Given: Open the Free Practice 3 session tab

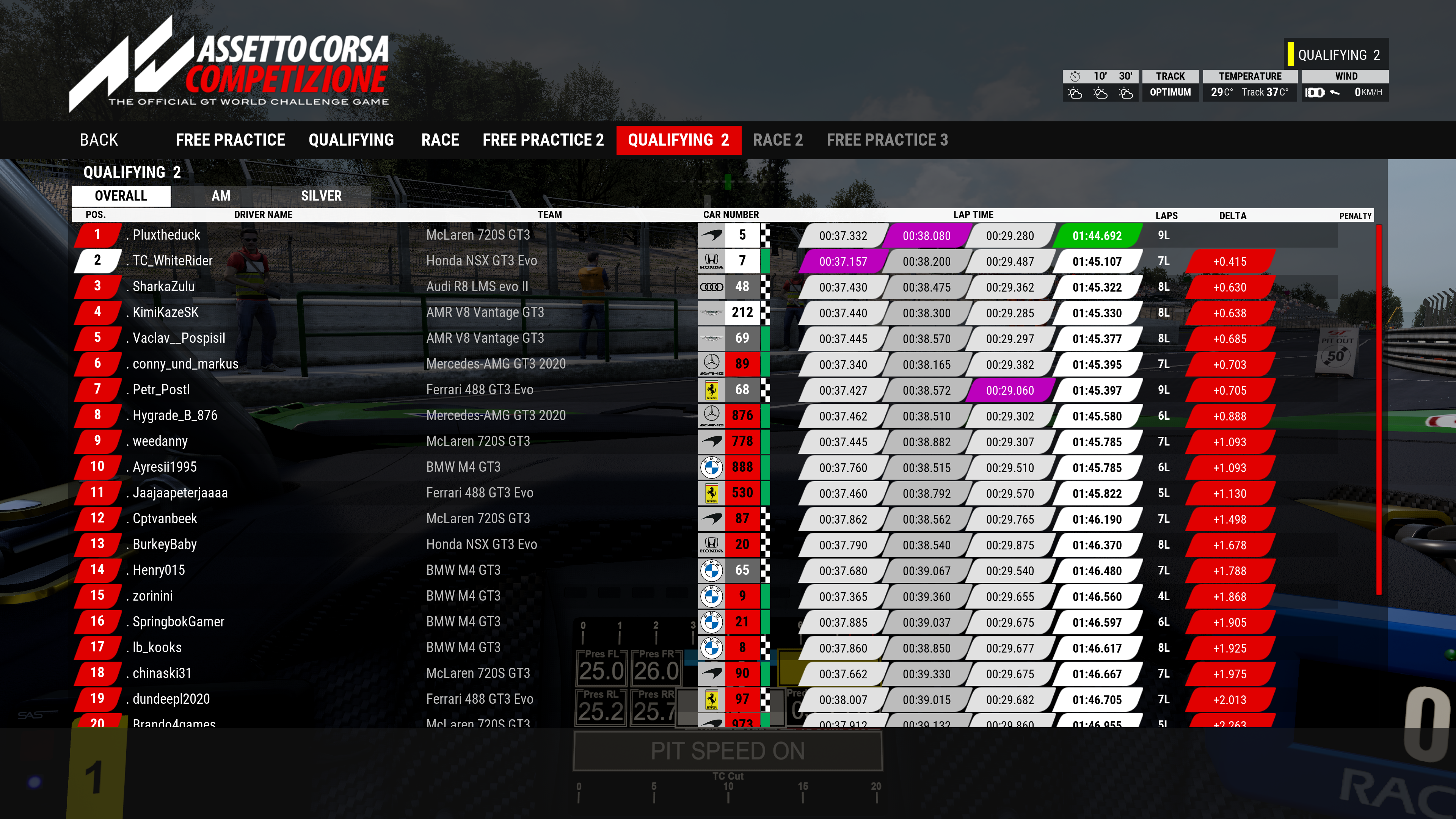Looking at the screenshot, I should [887, 140].
